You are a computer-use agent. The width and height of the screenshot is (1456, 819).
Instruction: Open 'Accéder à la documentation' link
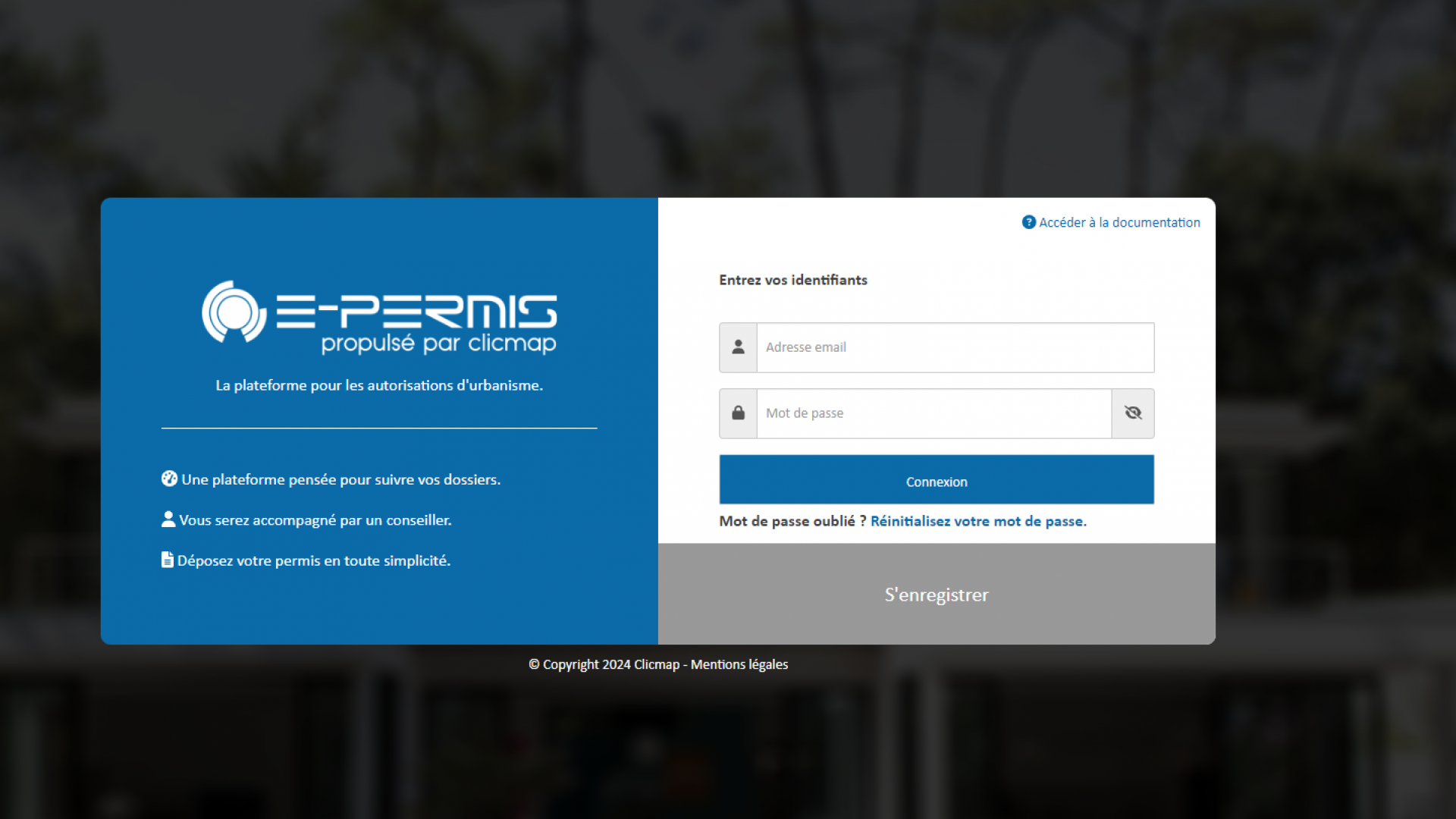point(1119,222)
